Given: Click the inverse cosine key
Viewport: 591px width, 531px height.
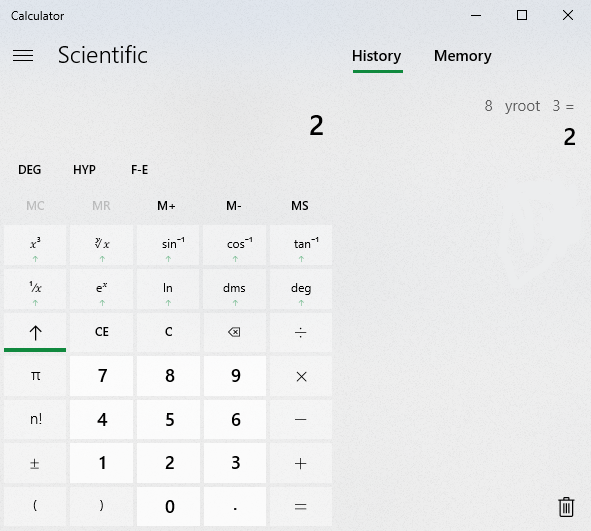Looking at the screenshot, I should tap(234, 245).
